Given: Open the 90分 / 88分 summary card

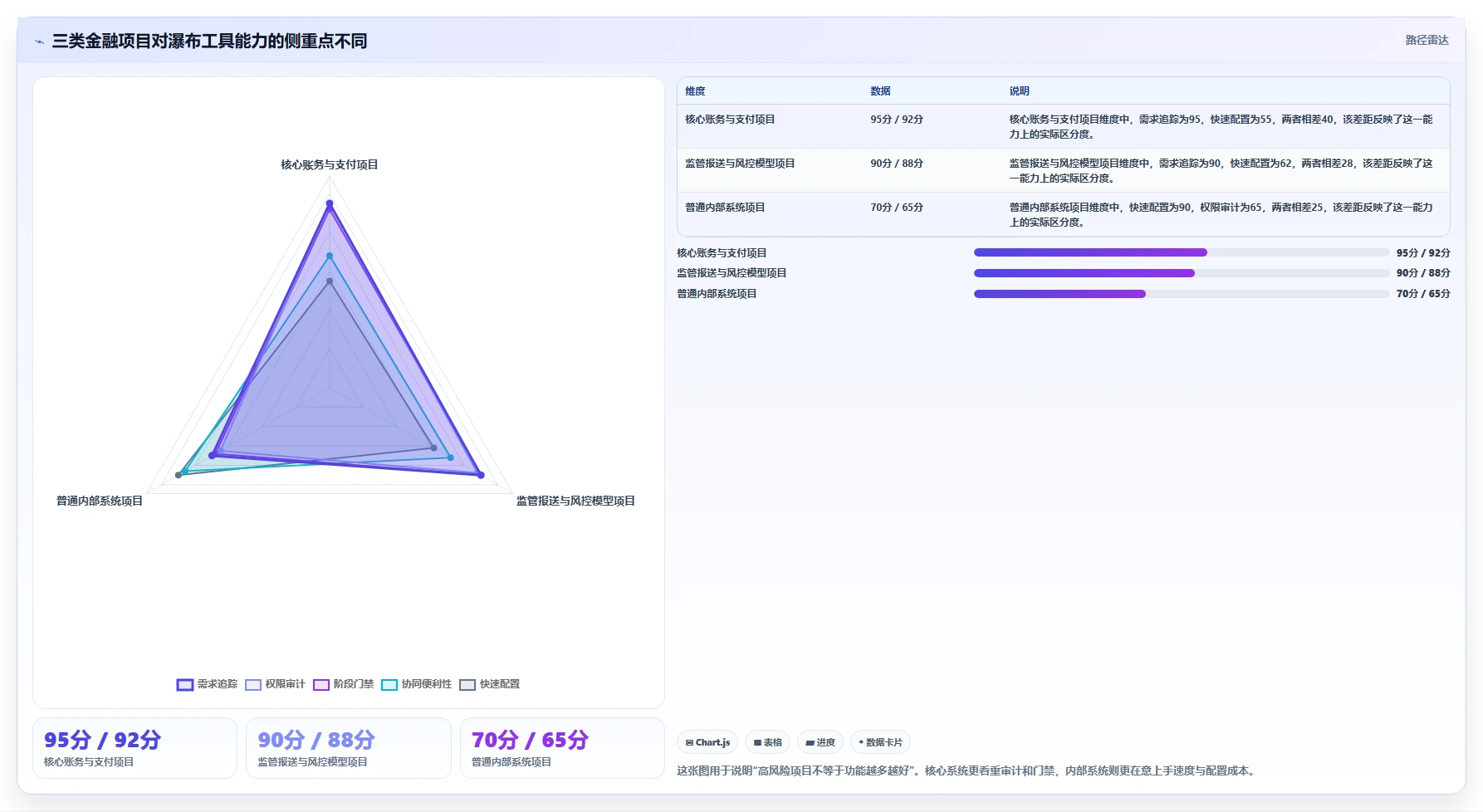Looking at the screenshot, I should coord(348,748).
